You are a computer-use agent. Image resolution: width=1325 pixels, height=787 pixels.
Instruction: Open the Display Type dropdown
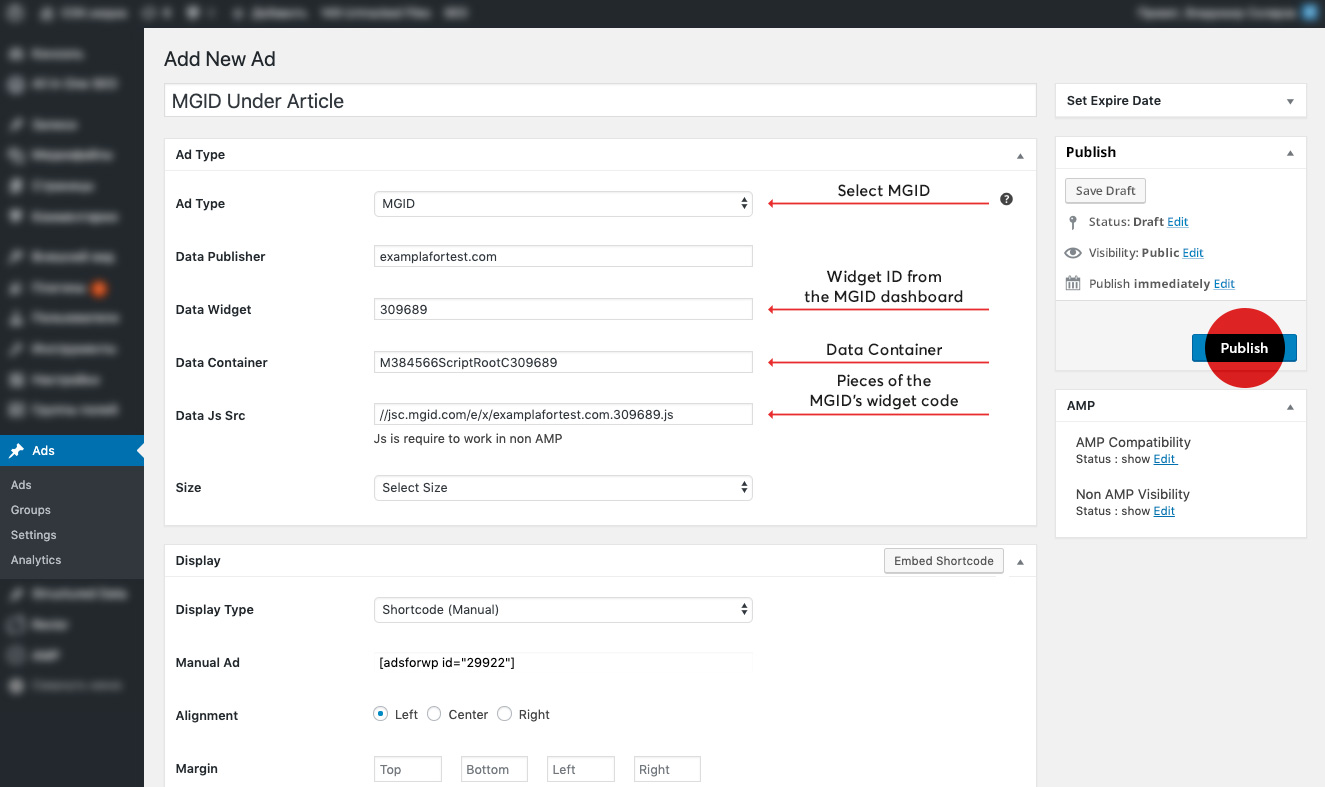point(563,609)
